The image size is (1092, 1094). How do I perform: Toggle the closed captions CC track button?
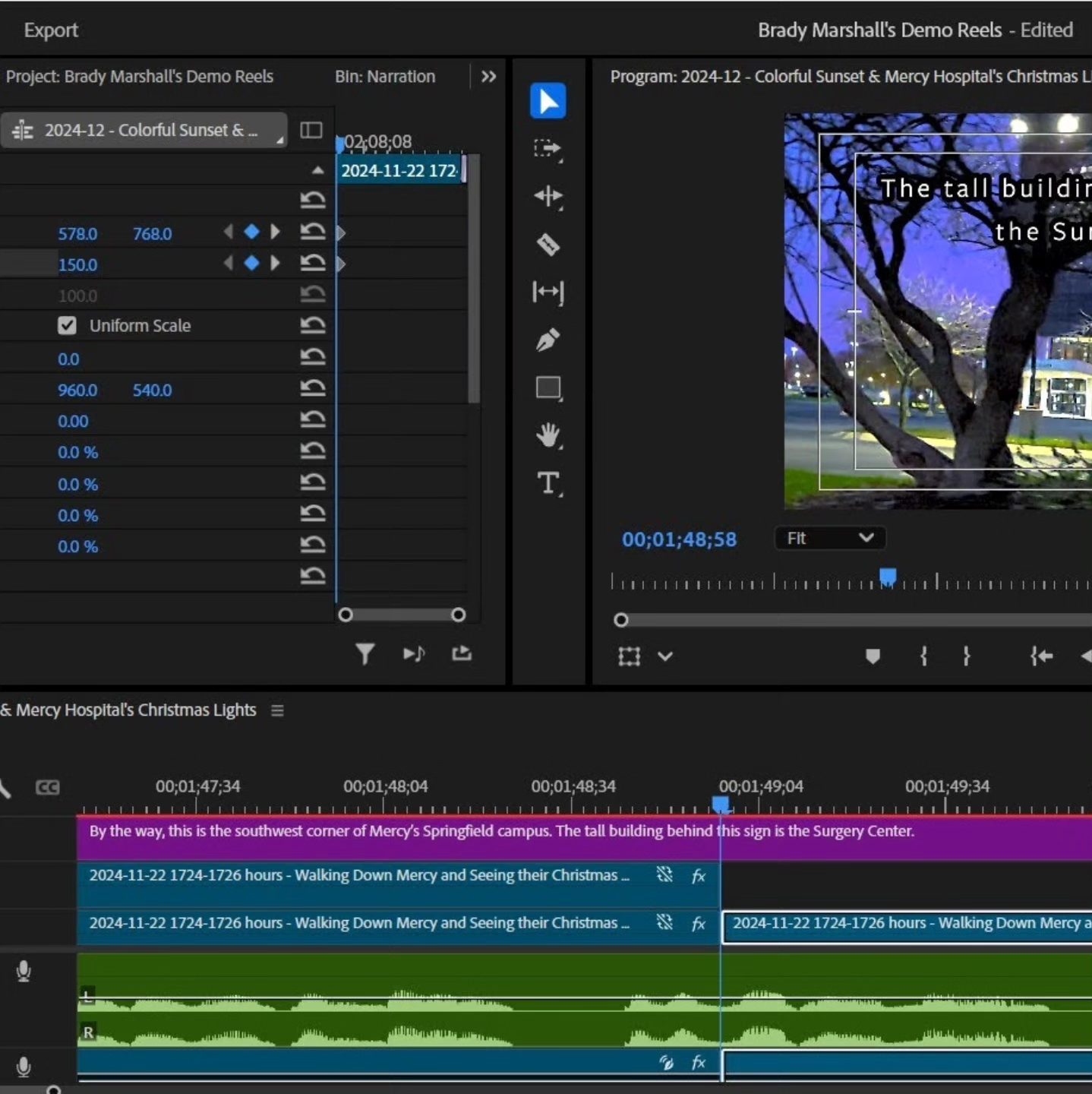(x=47, y=787)
